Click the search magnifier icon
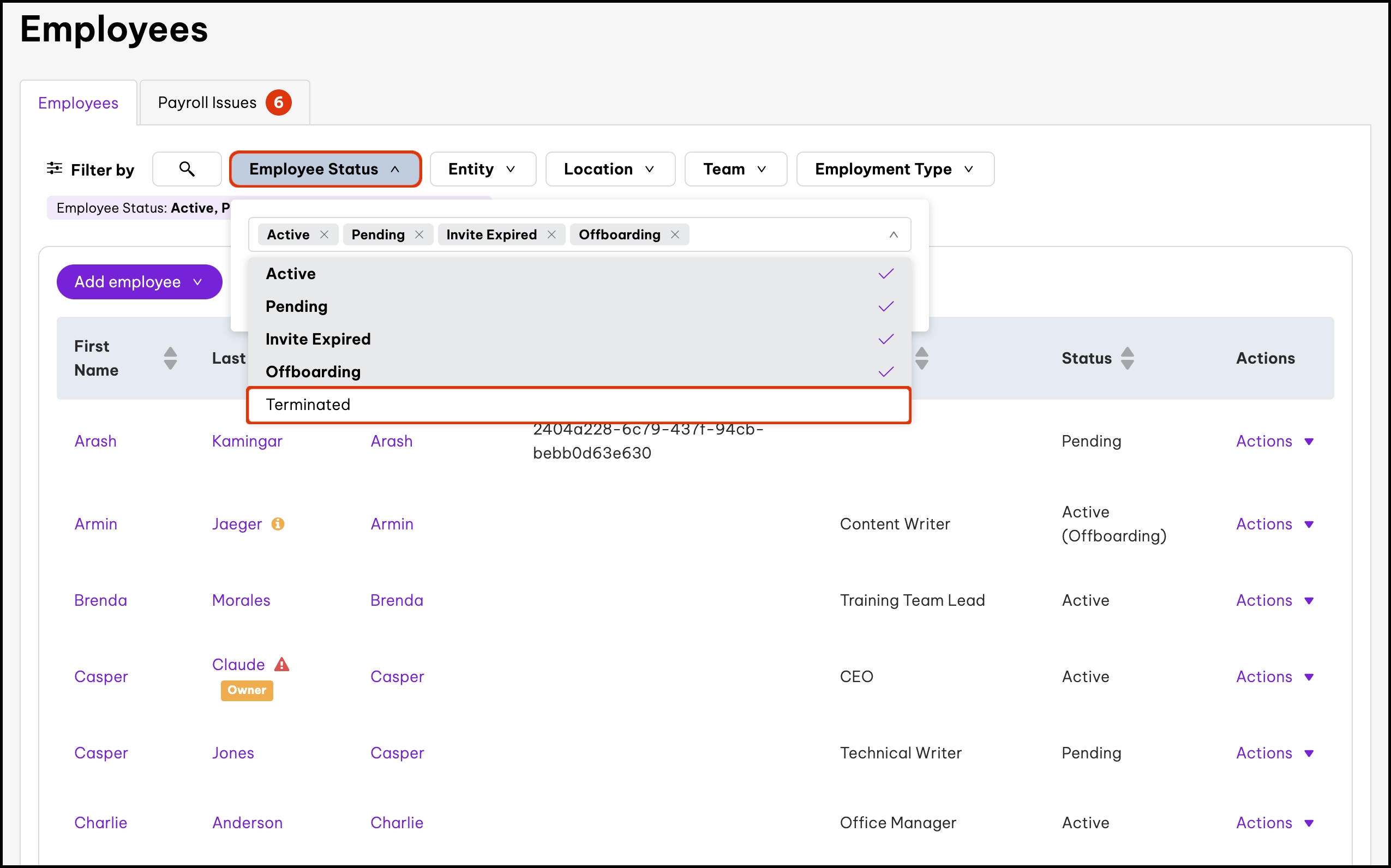 click(x=187, y=169)
